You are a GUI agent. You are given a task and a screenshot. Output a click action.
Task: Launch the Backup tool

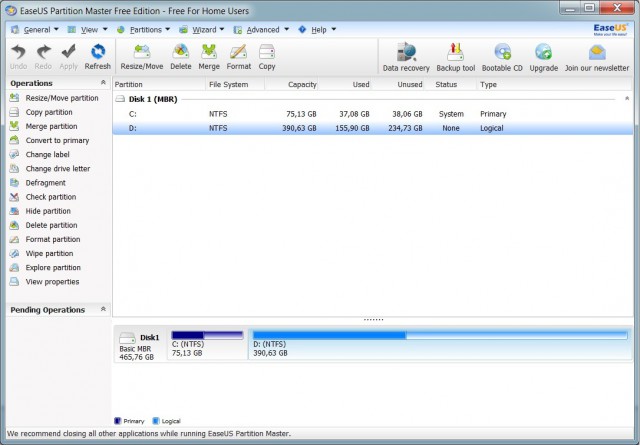456,58
